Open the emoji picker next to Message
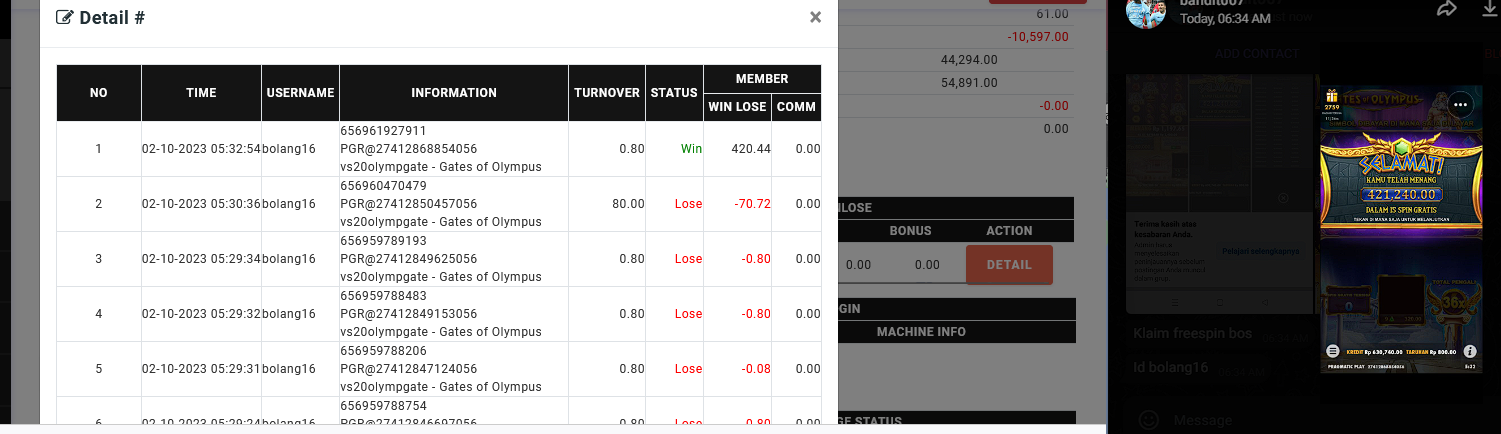 pyautogui.click(x=1150, y=419)
